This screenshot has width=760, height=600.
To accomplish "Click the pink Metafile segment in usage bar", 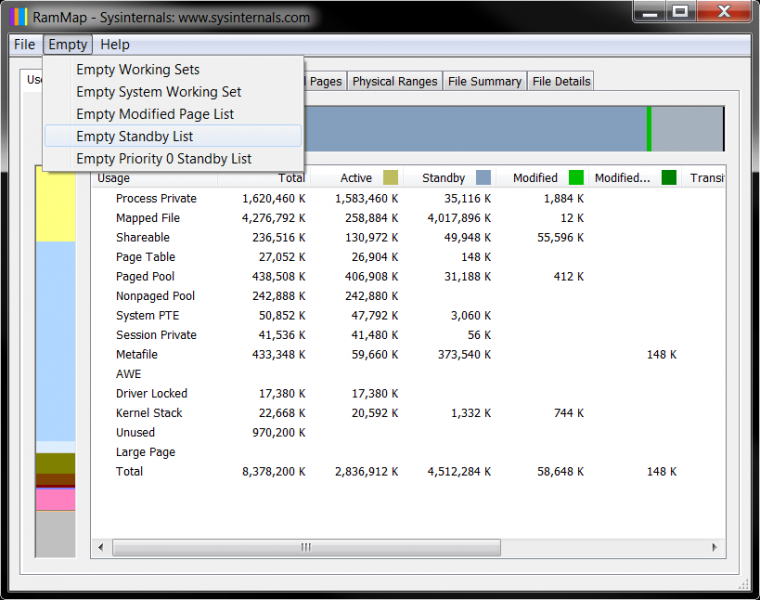I will point(56,499).
